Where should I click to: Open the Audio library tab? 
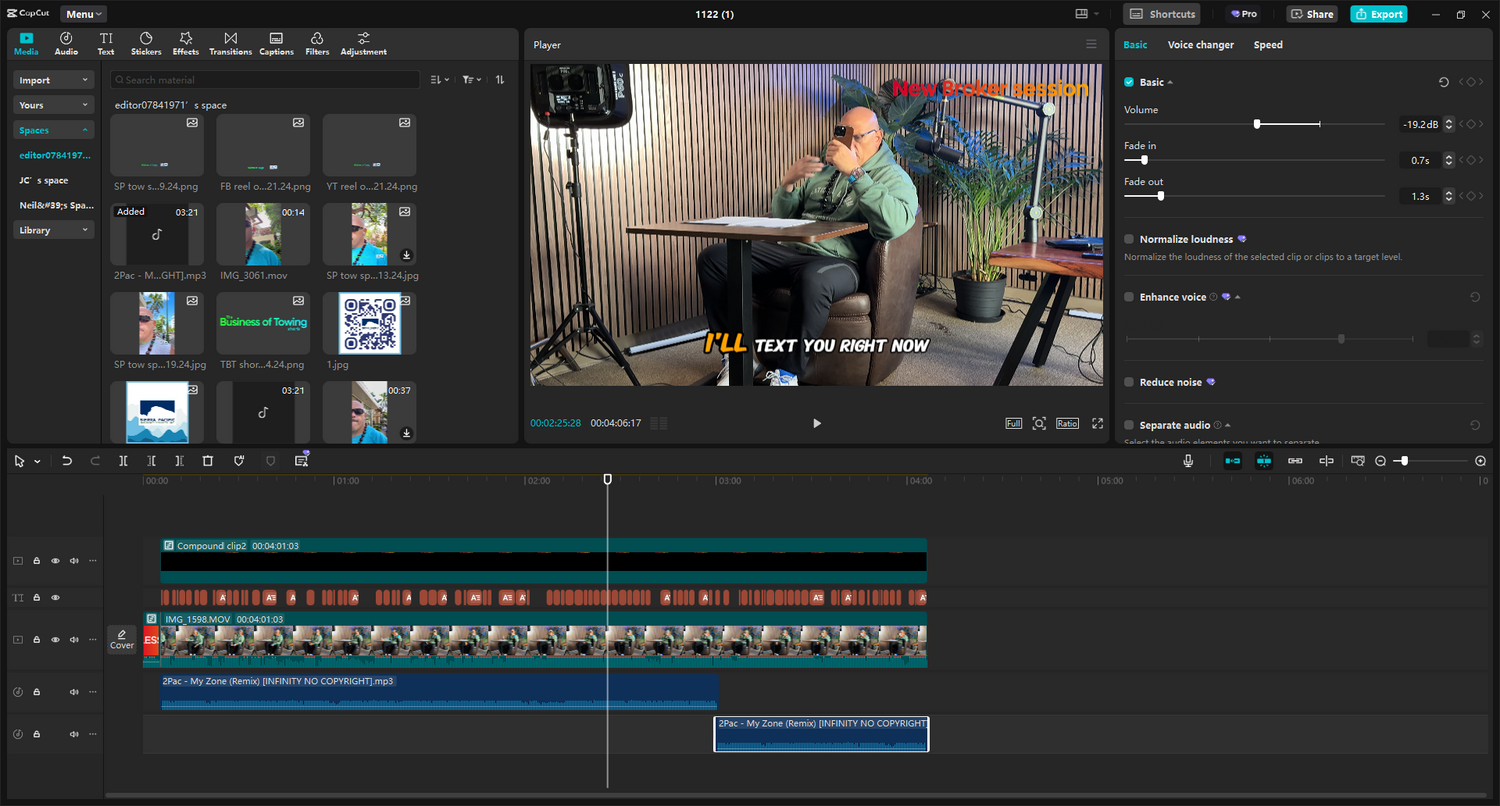point(66,44)
